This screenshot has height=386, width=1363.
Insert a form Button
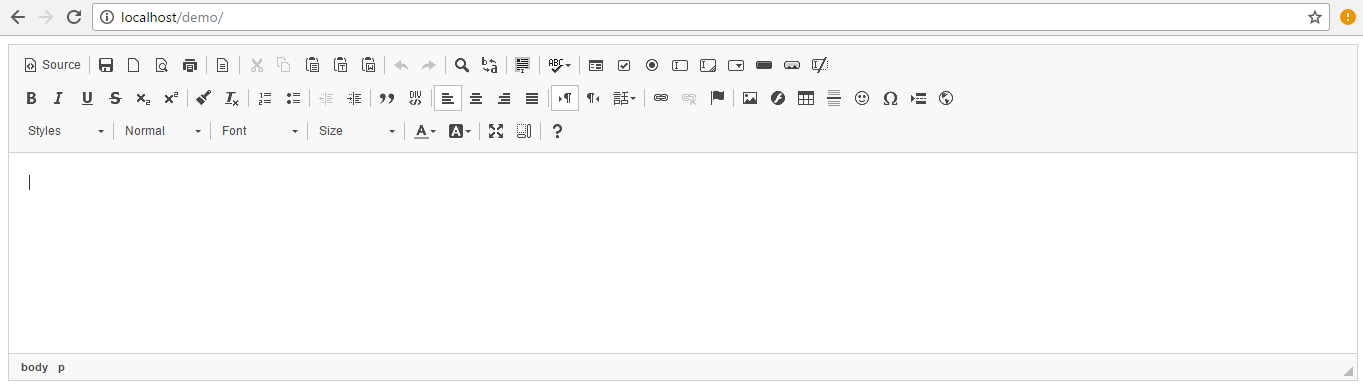pyautogui.click(x=764, y=65)
